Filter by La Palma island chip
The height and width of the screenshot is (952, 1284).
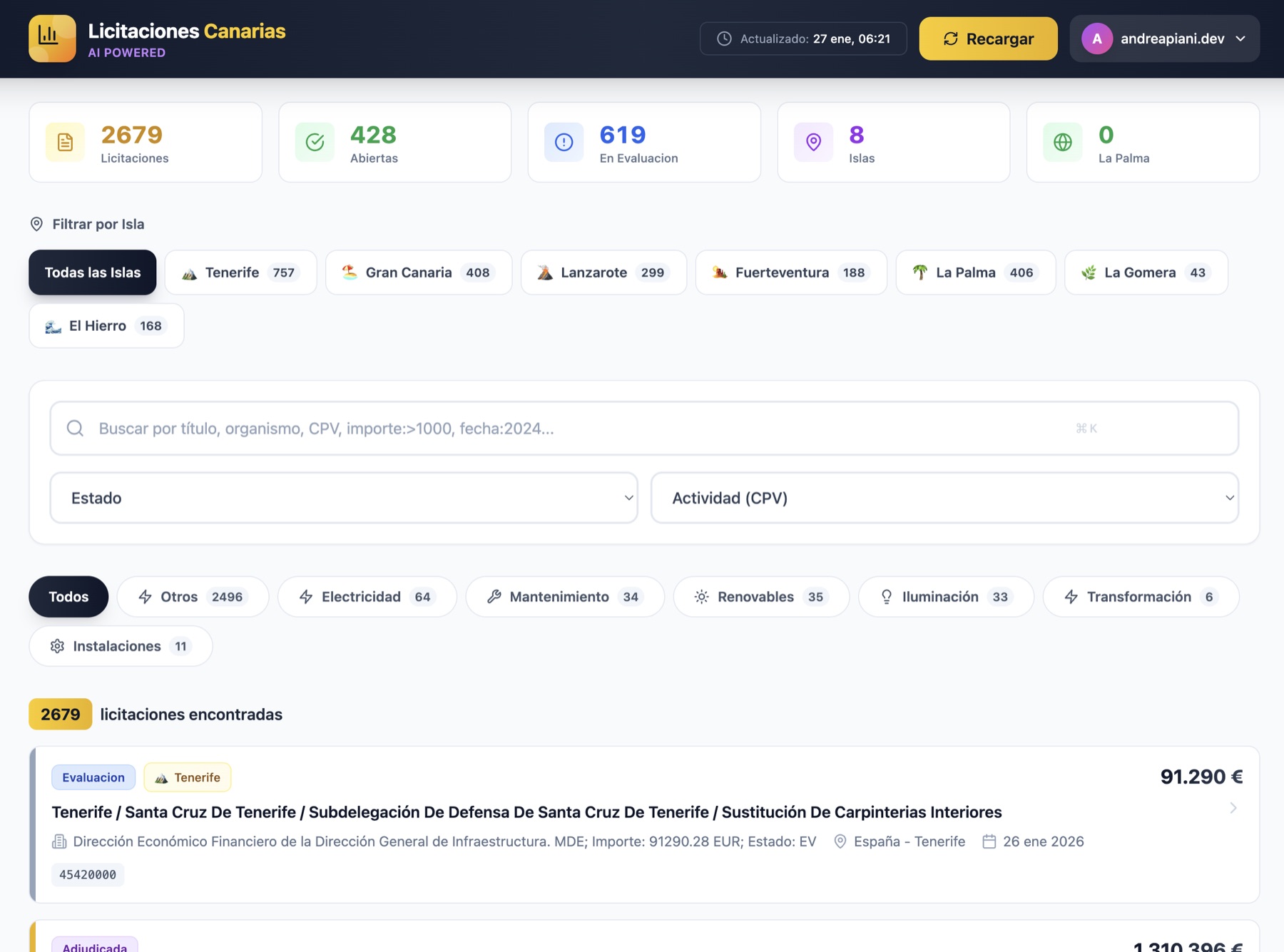point(976,272)
